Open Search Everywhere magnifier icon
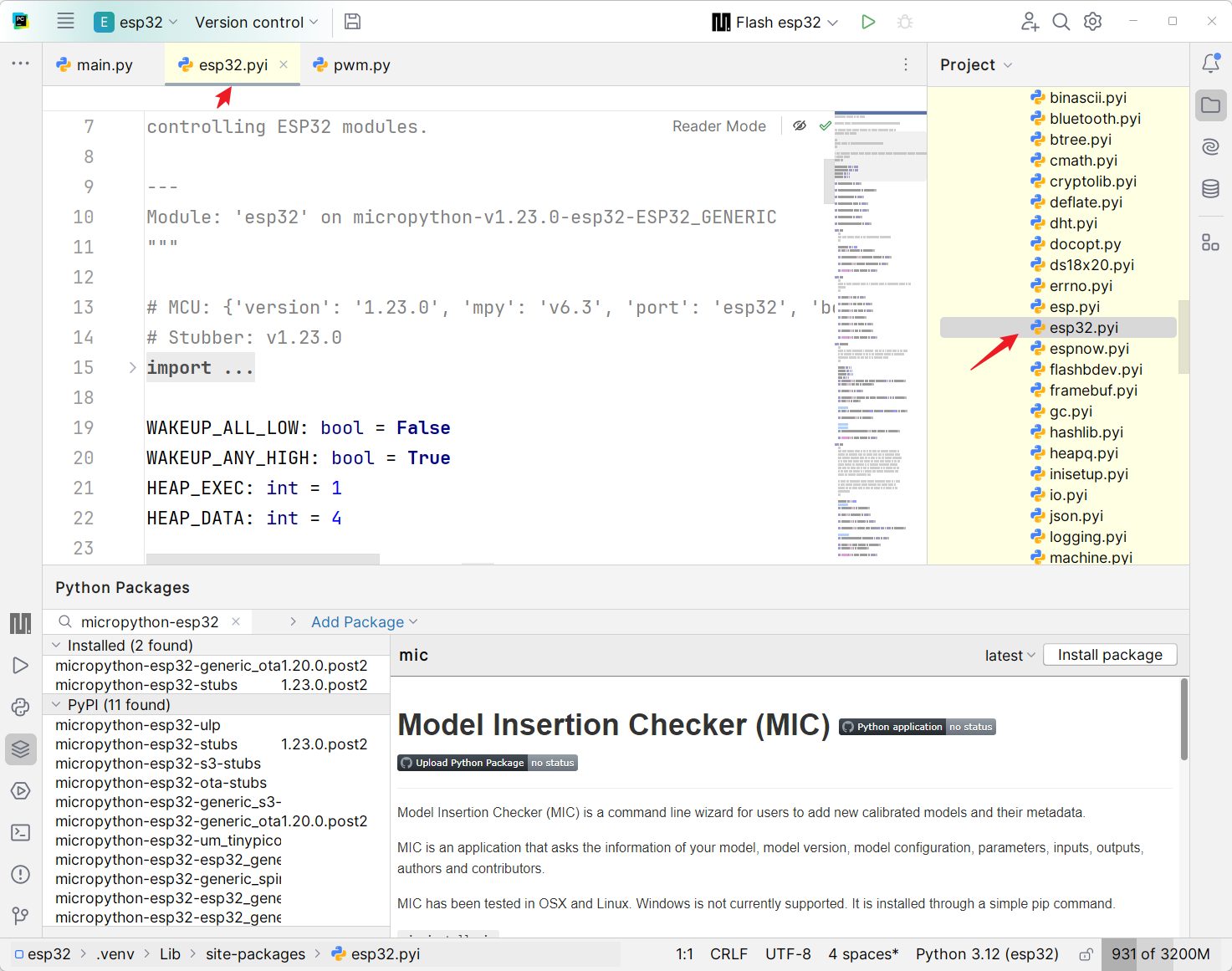The height and width of the screenshot is (971, 1232). coord(1061,22)
